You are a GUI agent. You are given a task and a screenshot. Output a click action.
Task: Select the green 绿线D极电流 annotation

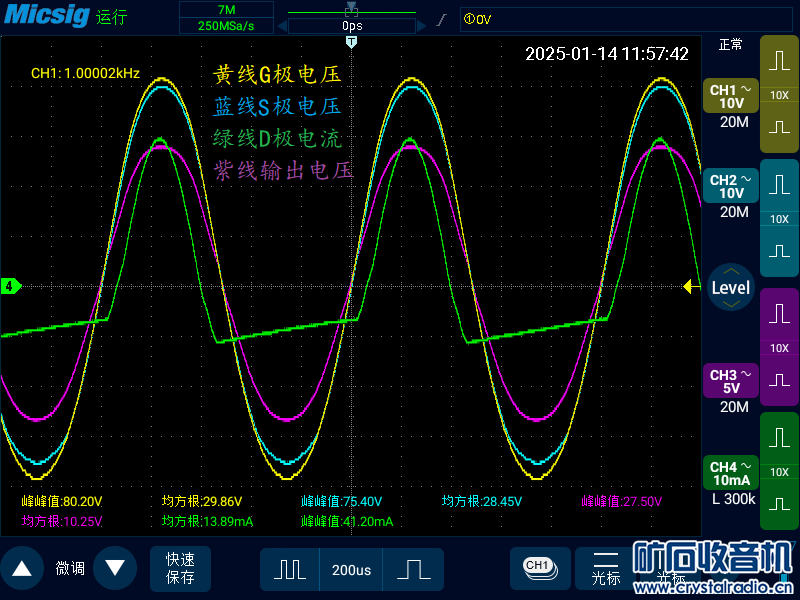(x=277, y=139)
